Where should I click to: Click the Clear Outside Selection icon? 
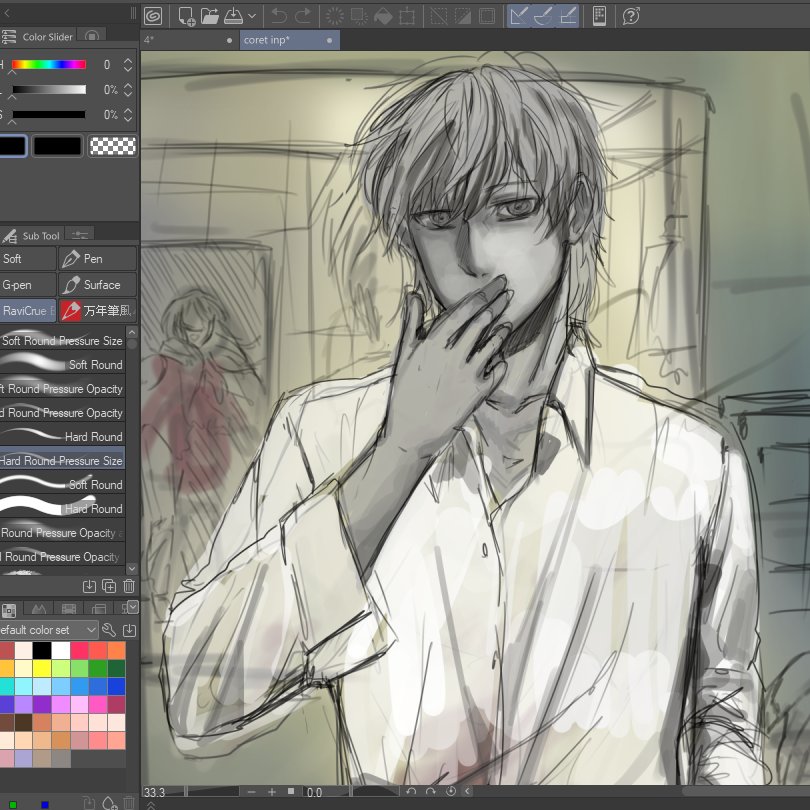click(x=359, y=16)
